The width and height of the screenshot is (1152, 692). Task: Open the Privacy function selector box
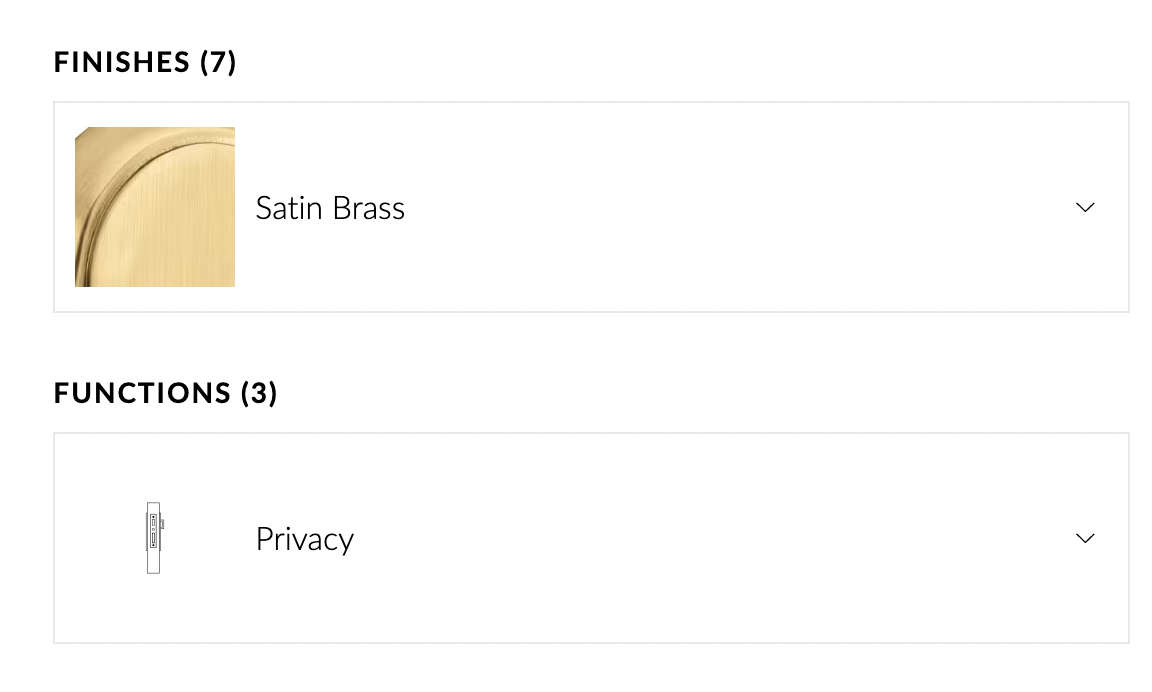591,538
